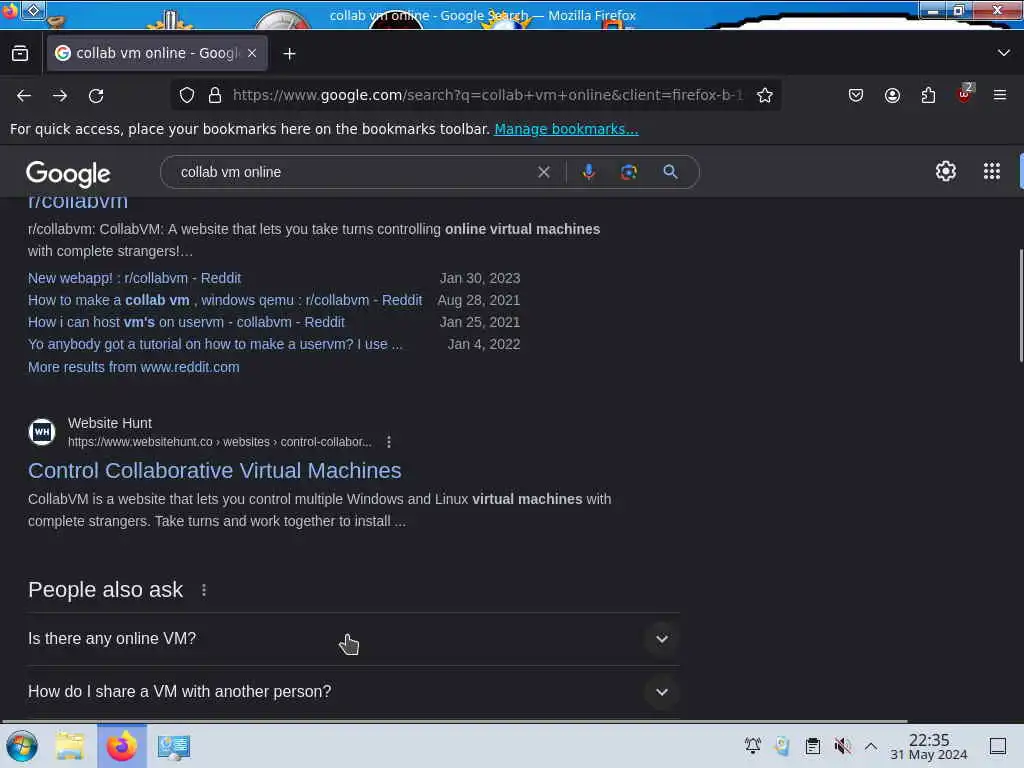Open More results from www.reddit.com

134,368
